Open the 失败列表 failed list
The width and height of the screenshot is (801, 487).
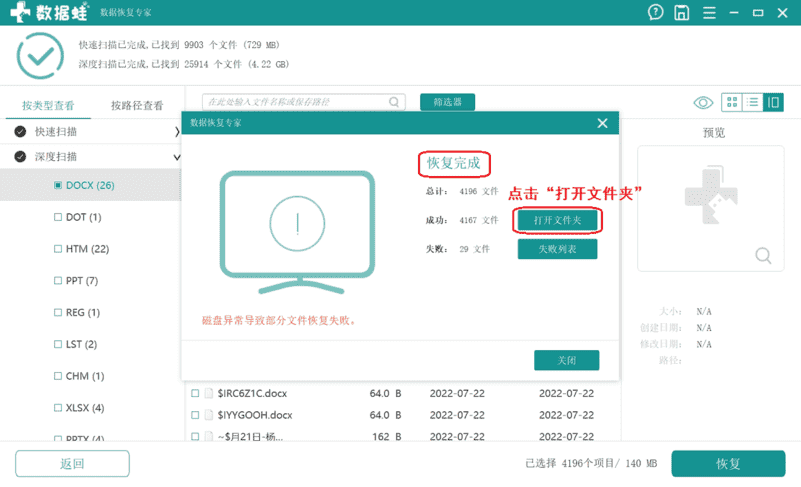tap(556, 249)
